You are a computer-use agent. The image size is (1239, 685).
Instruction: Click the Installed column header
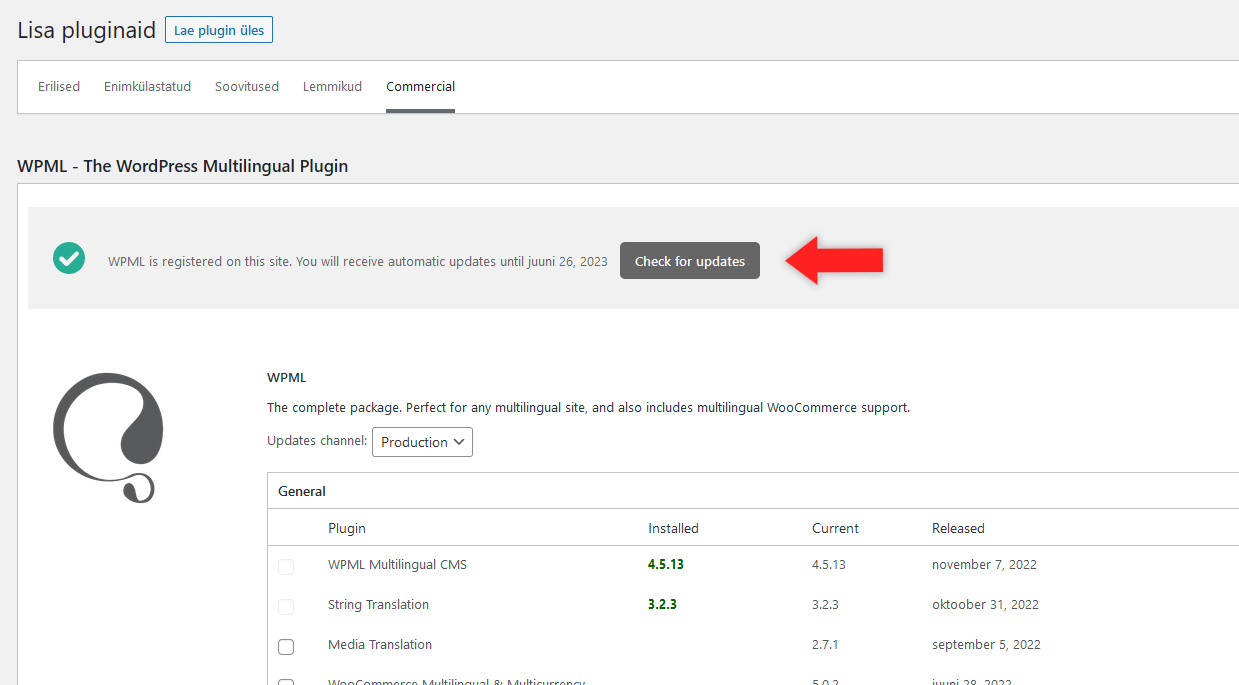(673, 528)
